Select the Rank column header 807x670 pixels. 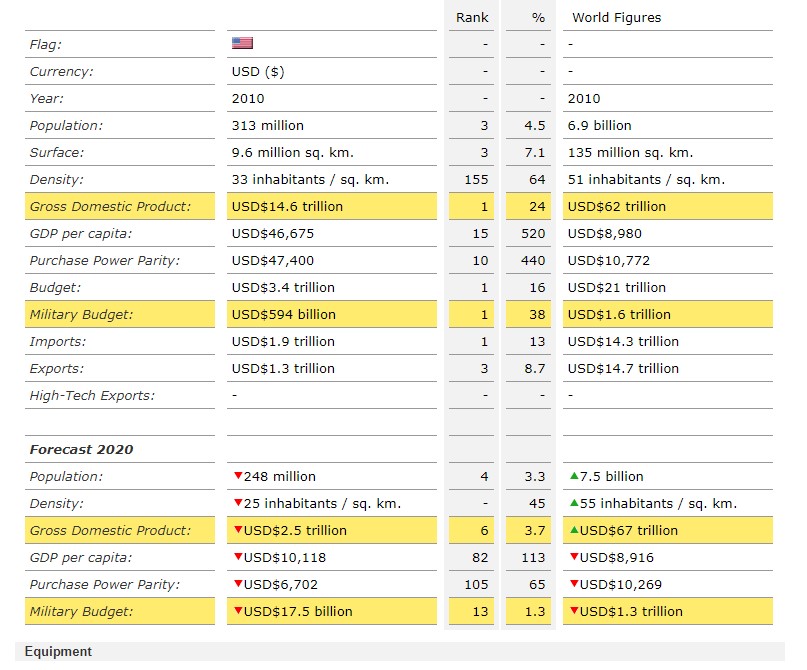click(x=471, y=17)
